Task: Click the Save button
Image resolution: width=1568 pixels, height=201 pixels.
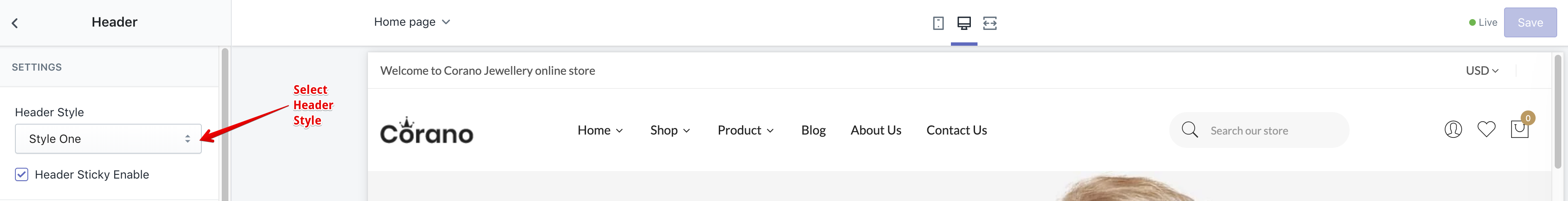Action: [1530, 22]
